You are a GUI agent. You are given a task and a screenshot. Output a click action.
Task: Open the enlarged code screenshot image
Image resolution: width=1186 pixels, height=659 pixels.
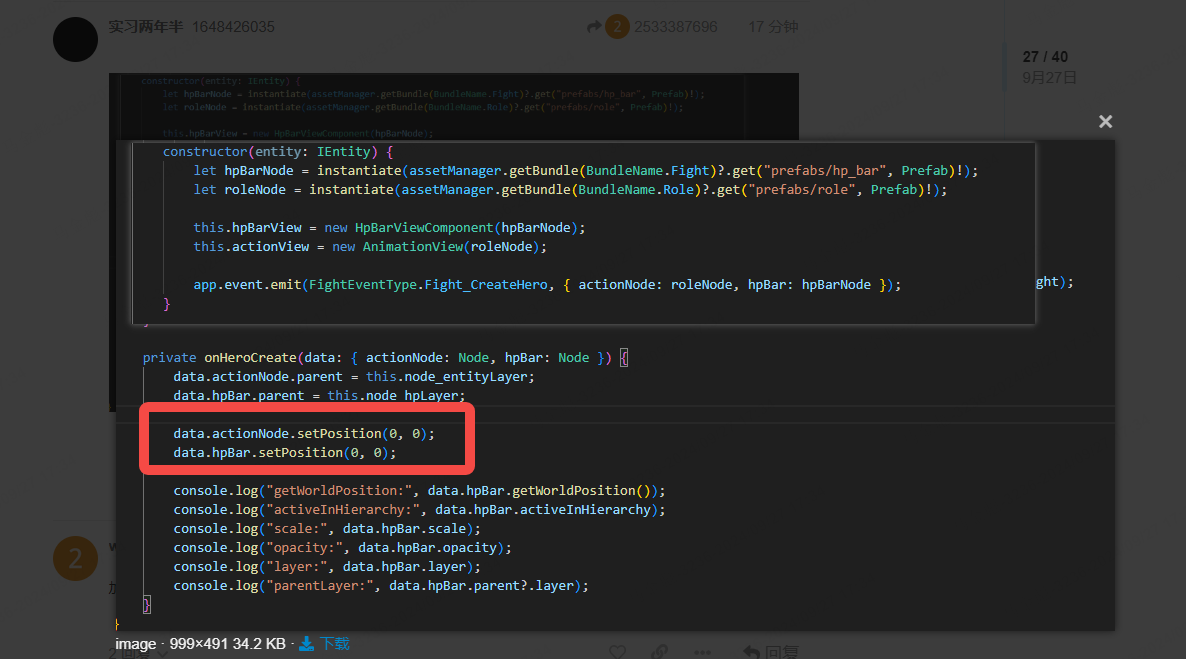pos(615,385)
